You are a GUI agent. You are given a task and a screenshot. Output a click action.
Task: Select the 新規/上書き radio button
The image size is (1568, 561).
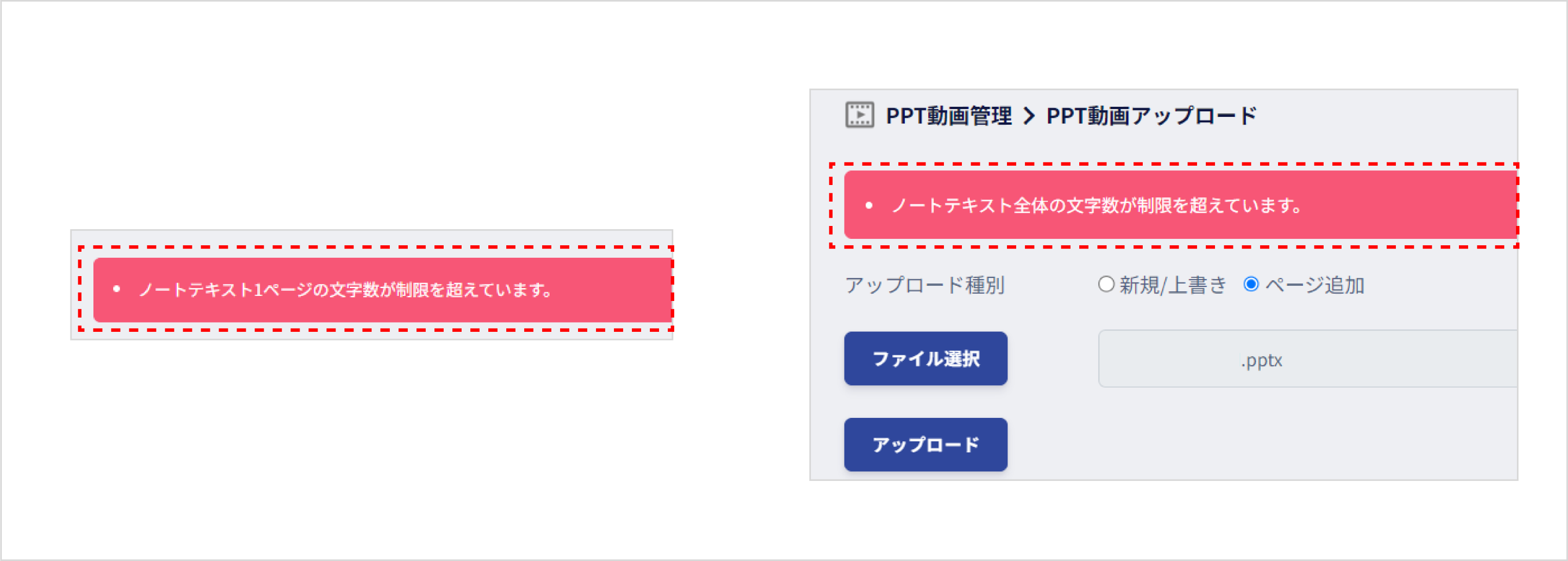point(1106,285)
